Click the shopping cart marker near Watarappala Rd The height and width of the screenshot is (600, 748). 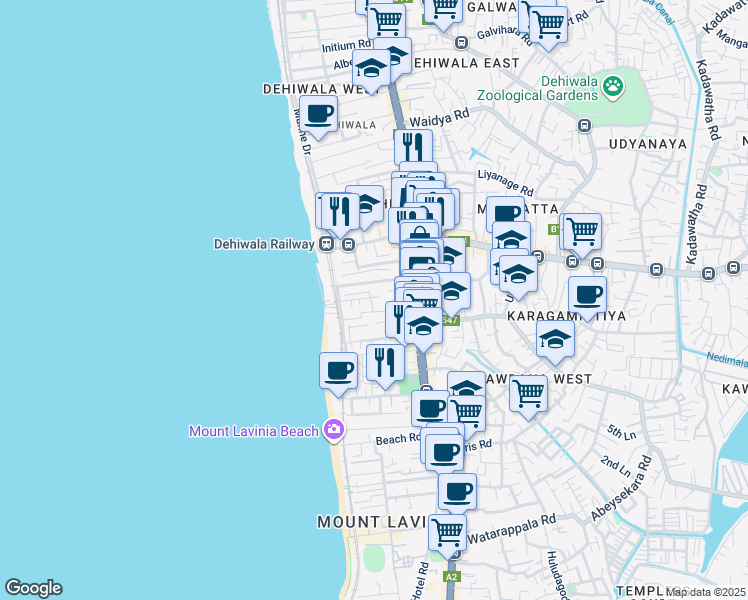click(x=447, y=532)
